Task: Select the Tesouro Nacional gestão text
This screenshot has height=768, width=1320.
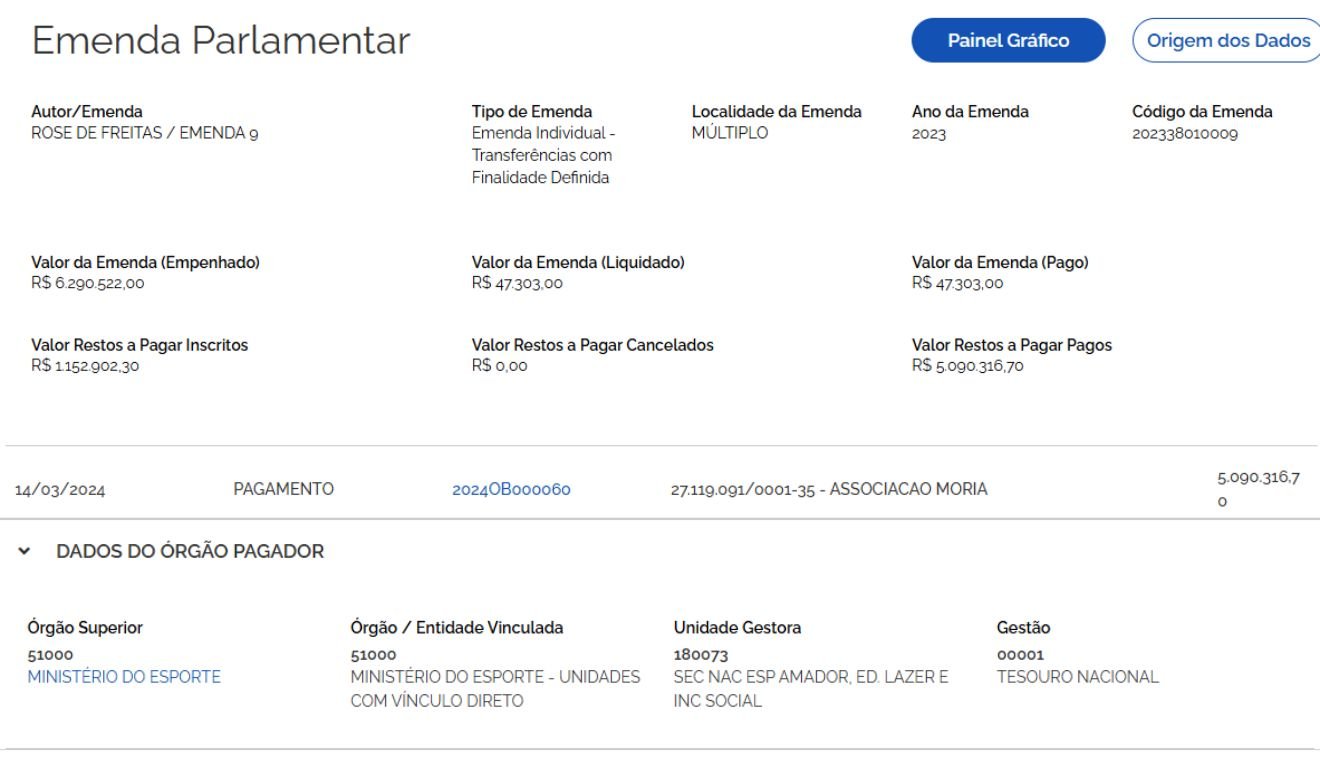Action: click(1078, 677)
